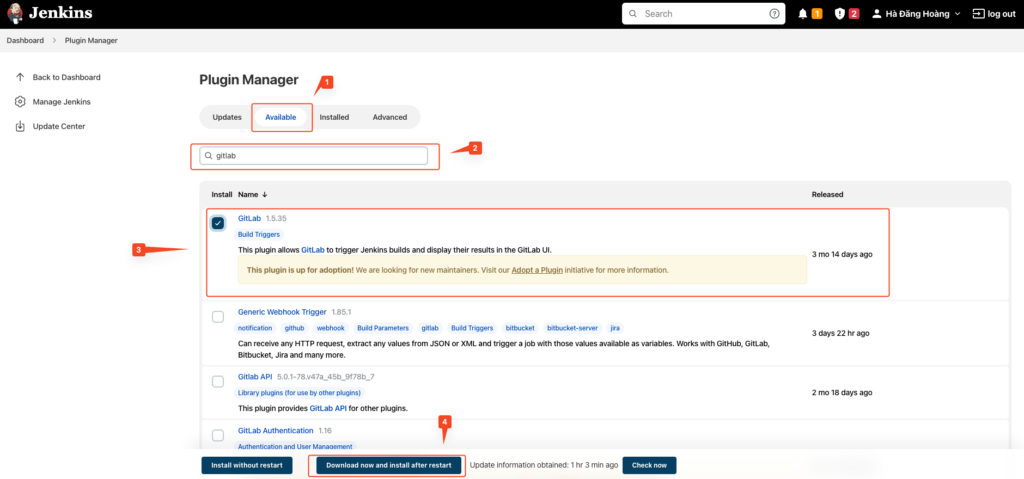Click the '3 mo 14 days ago' release date
This screenshot has height=479, width=1024.
point(842,254)
